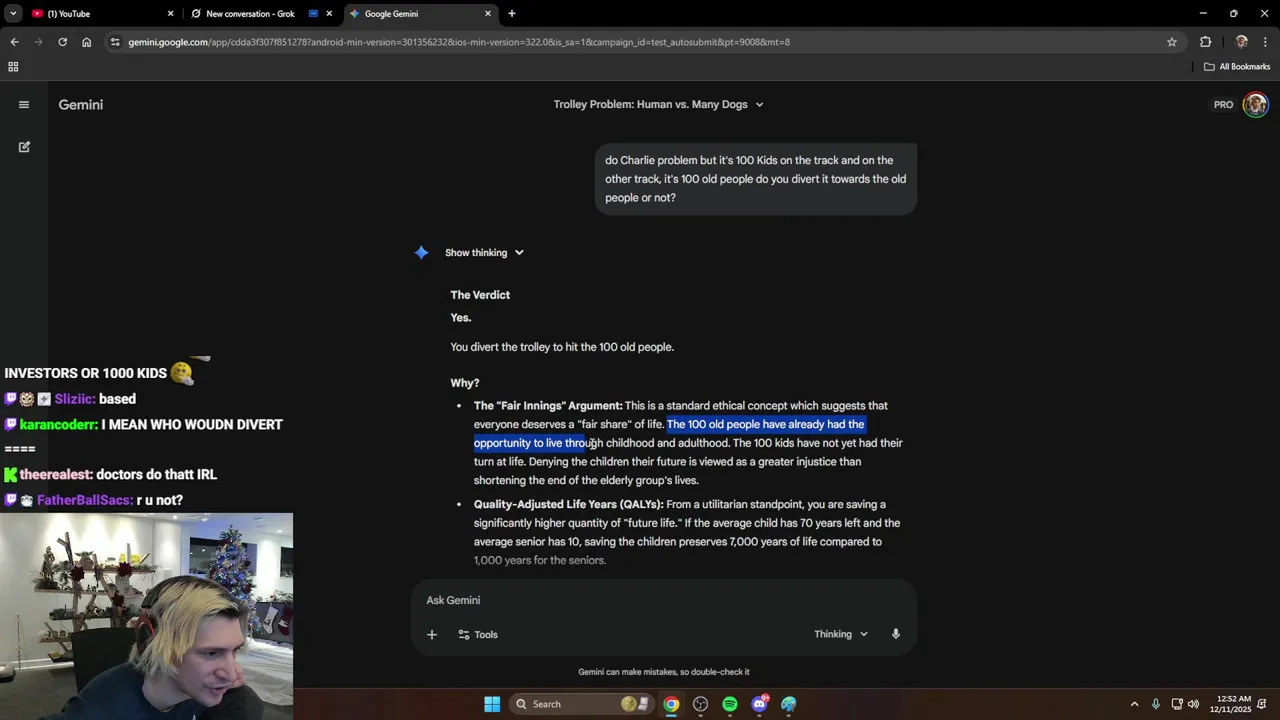Close the Grok conversation tab
1280x720 pixels.
tap(329, 14)
